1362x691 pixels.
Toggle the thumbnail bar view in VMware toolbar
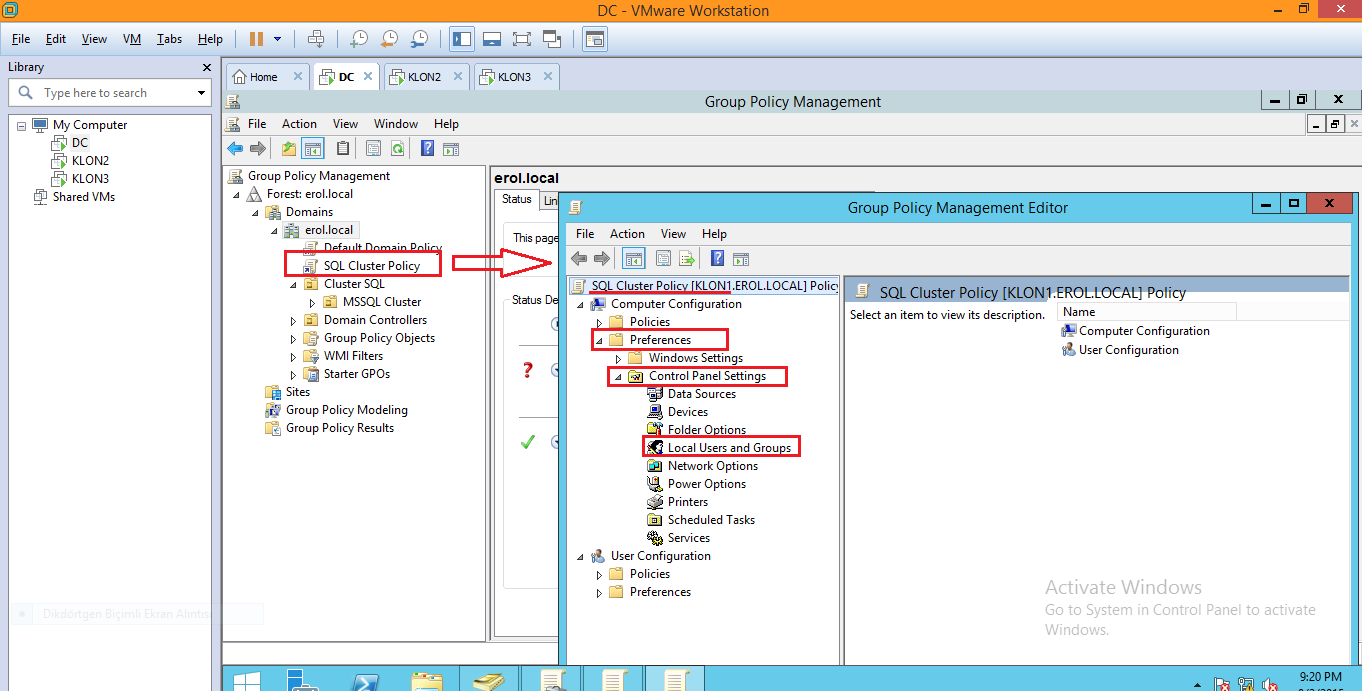491,39
